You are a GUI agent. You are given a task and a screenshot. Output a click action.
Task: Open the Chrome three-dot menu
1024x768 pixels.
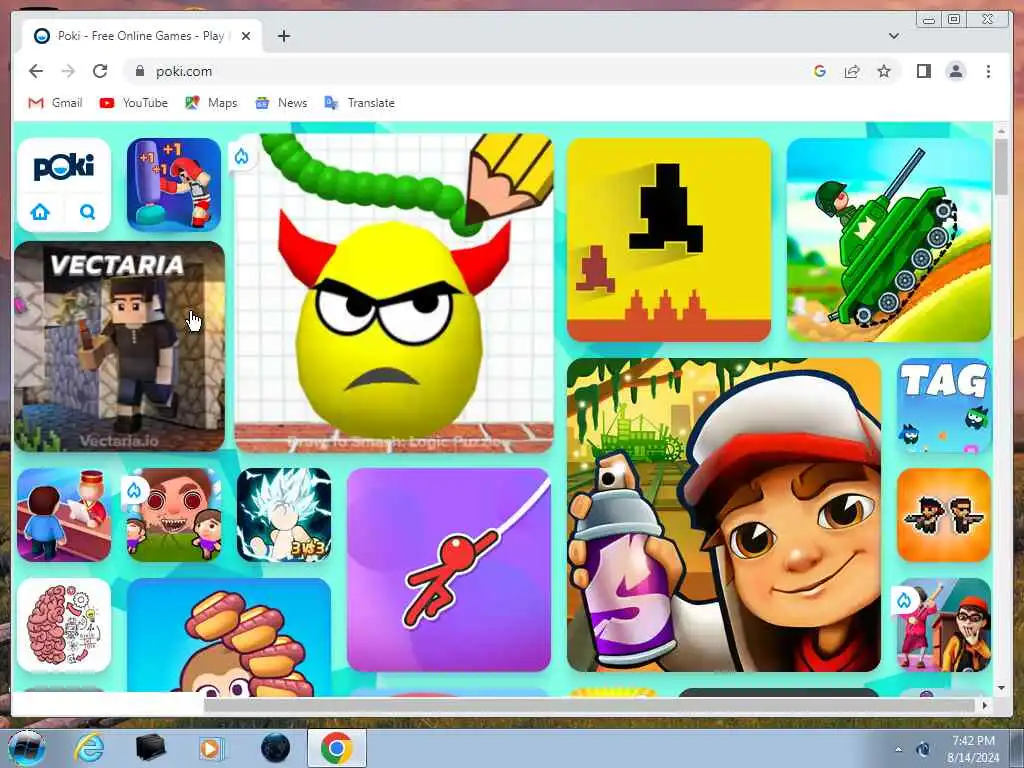tap(988, 71)
